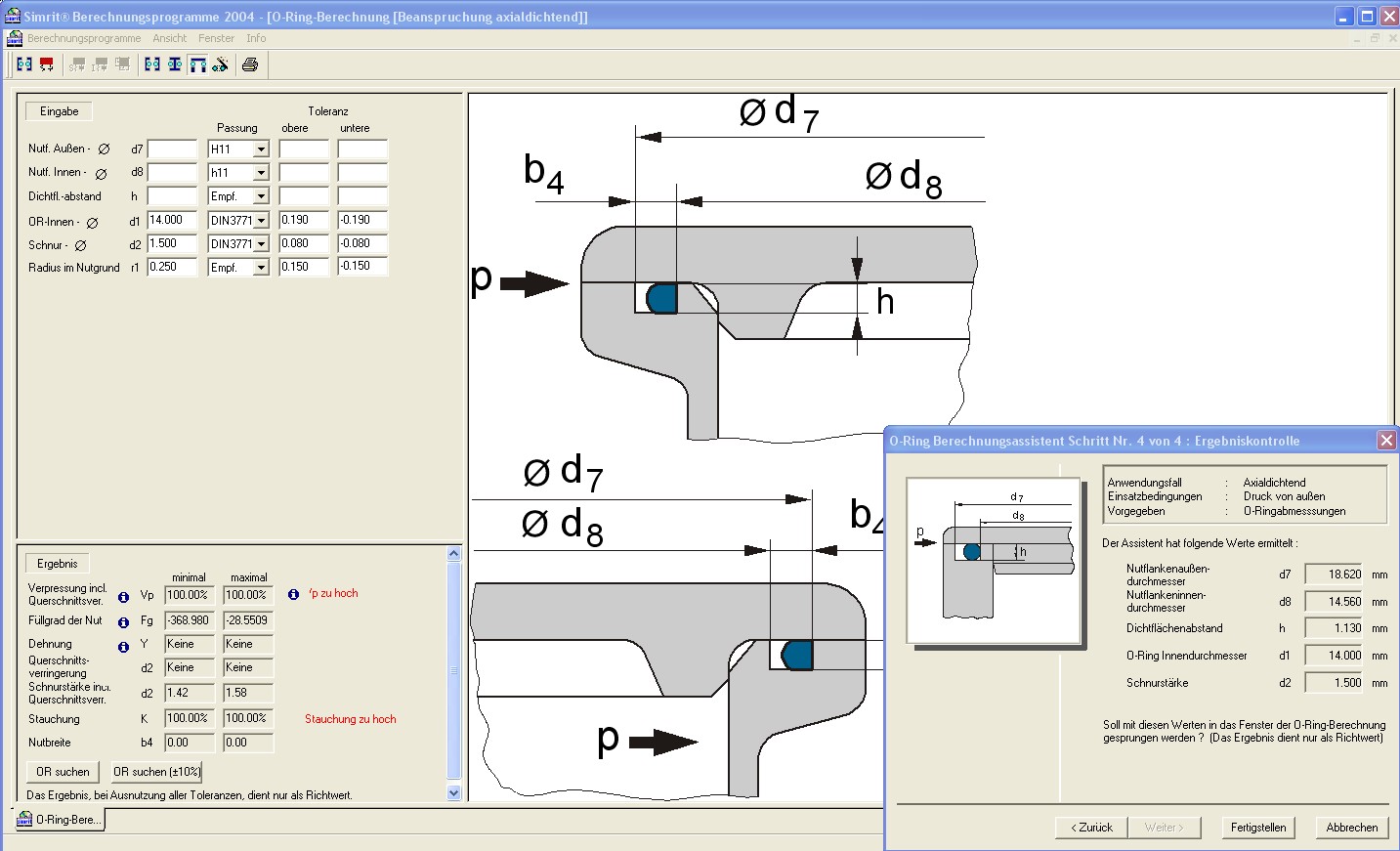This screenshot has height=851, width=1400.
Task: Select the I-beam shaped O-ring toolbar icon
Action: pyautogui.click(x=175, y=64)
